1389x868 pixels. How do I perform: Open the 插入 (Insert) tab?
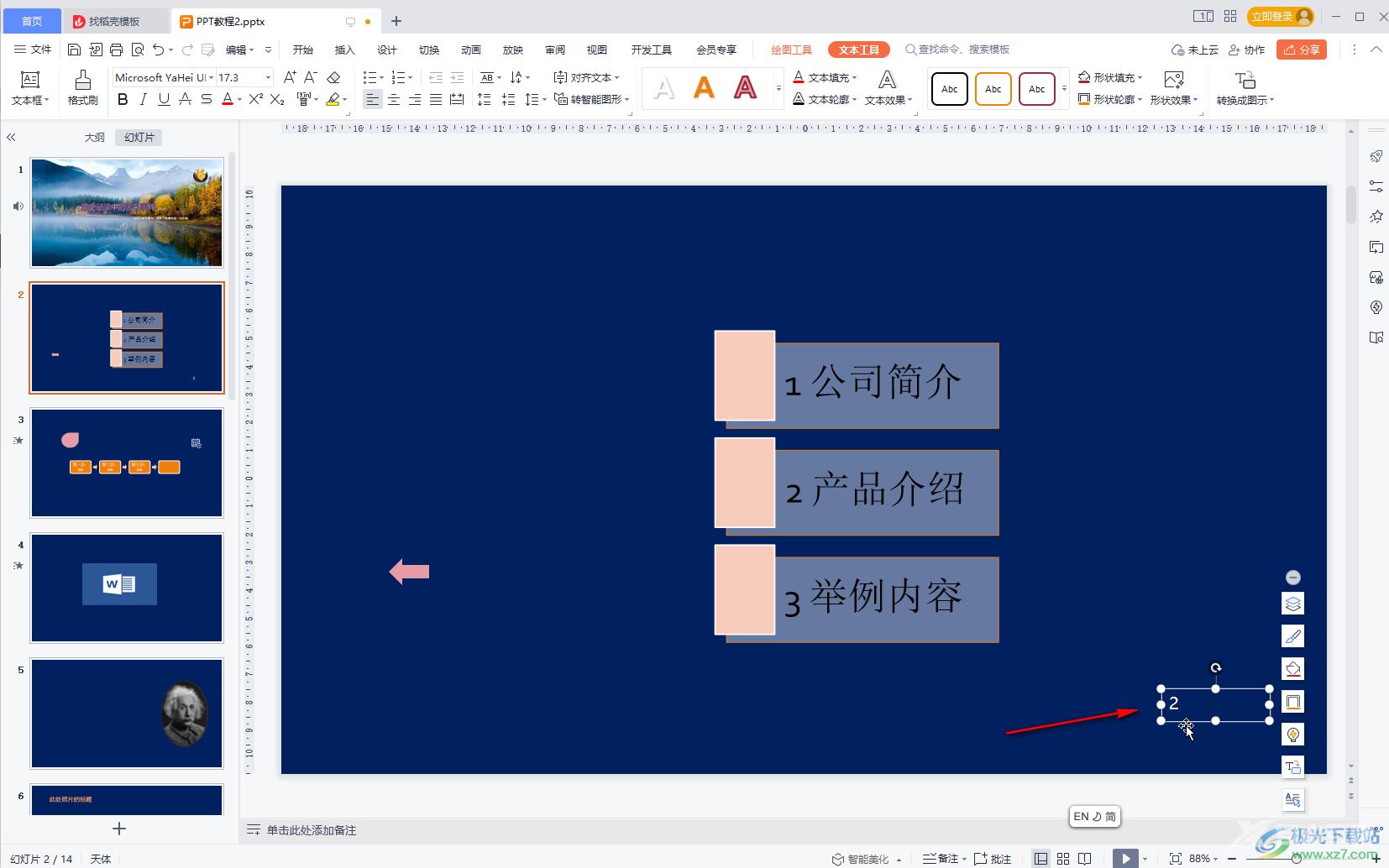pos(345,50)
